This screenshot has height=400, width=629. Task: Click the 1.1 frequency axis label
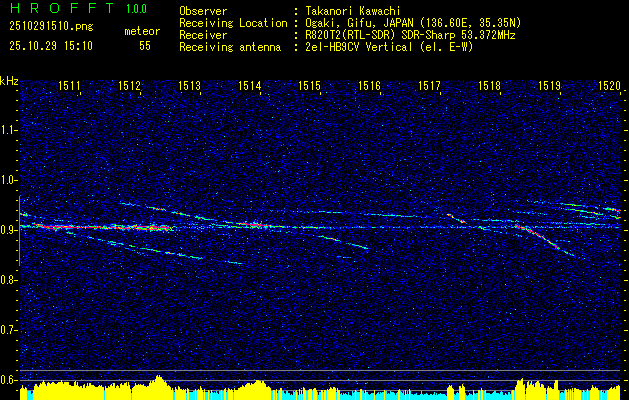(9, 130)
